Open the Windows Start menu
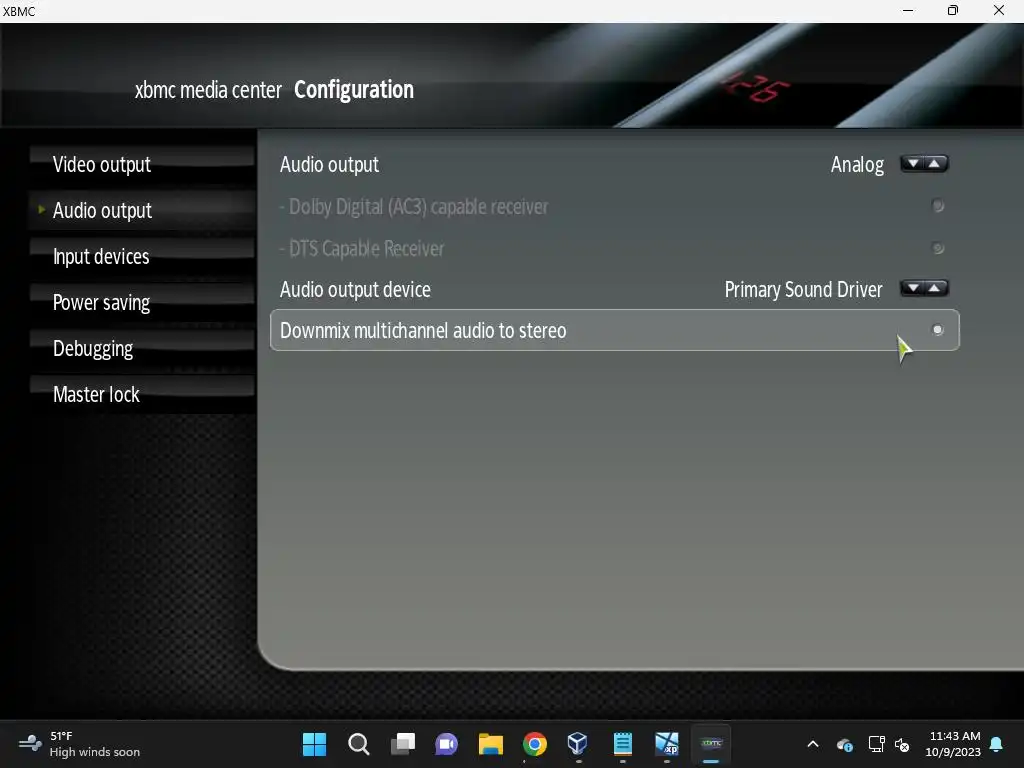 (x=314, y=744)
